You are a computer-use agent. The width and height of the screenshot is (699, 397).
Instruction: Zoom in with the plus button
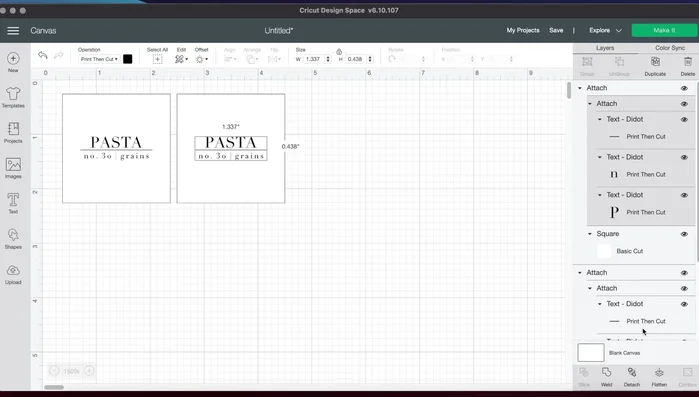pyautogui.click(x=89, y=371)
